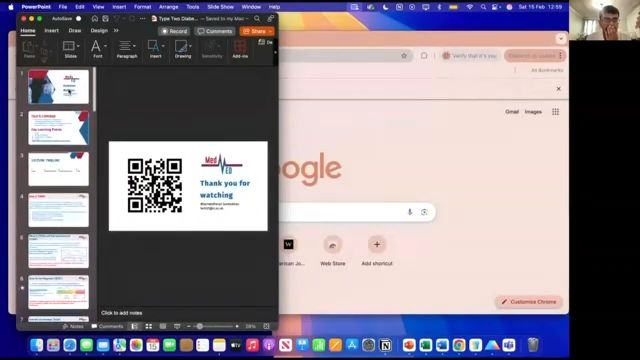This screenshot has width=640, height=360.
Task: Toggle the Notes pane in status bar
Action: click(73, 326)
